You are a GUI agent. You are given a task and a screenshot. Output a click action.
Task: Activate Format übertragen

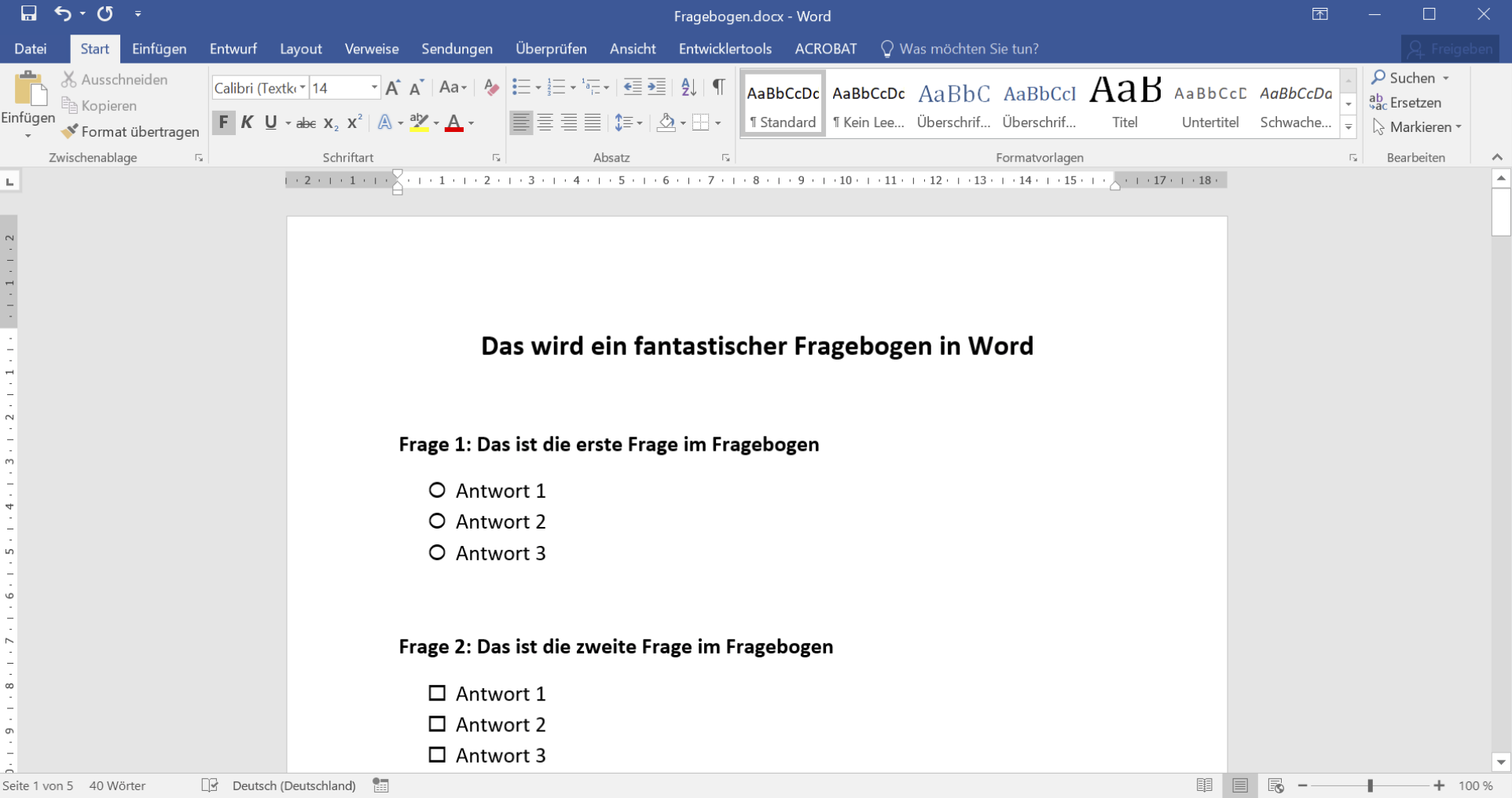click(130, 131)
